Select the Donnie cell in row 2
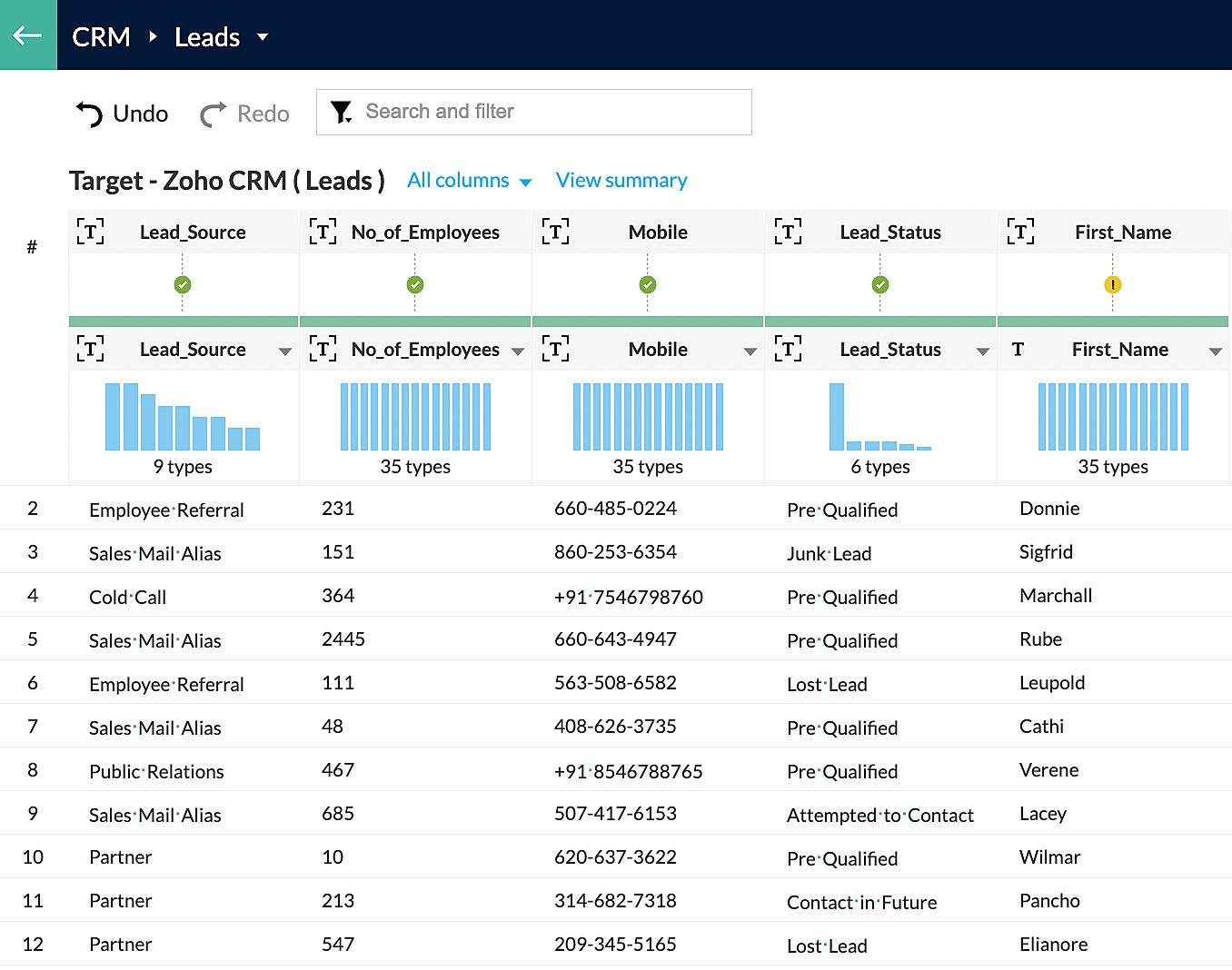 tap(1049, 509)
